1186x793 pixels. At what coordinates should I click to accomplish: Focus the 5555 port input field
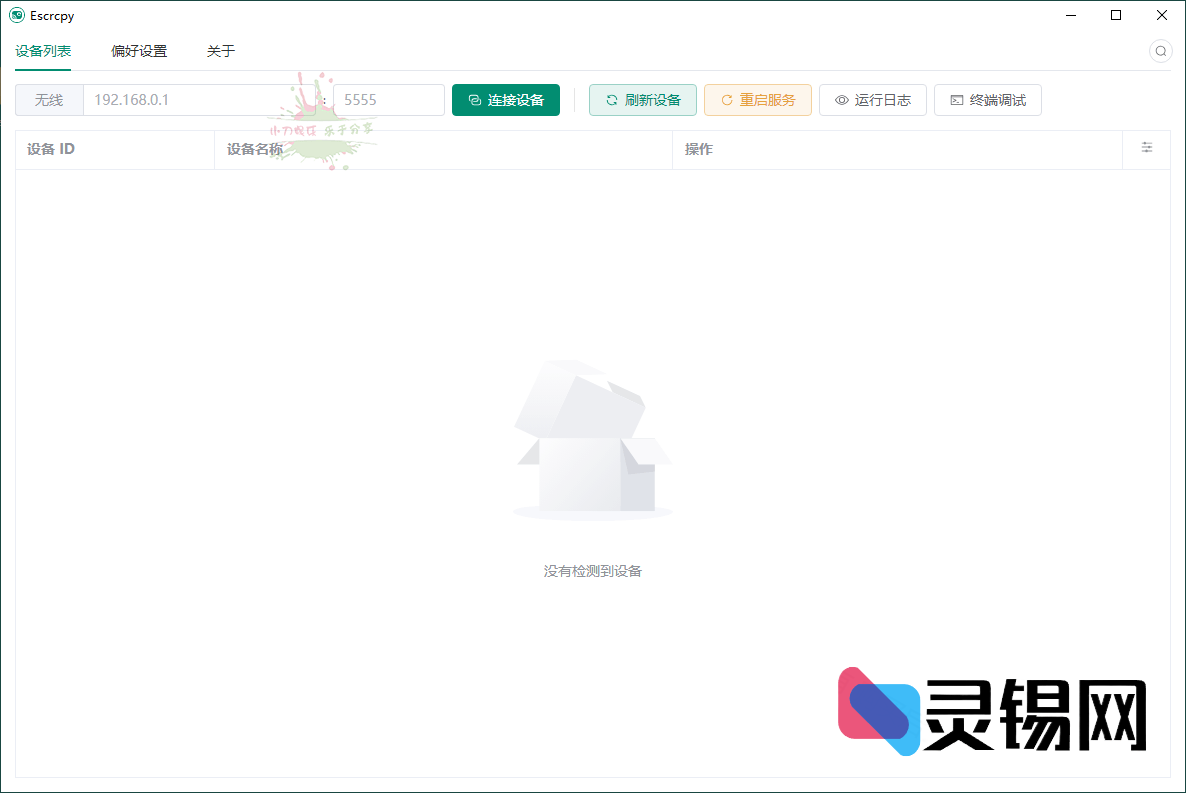388,100
